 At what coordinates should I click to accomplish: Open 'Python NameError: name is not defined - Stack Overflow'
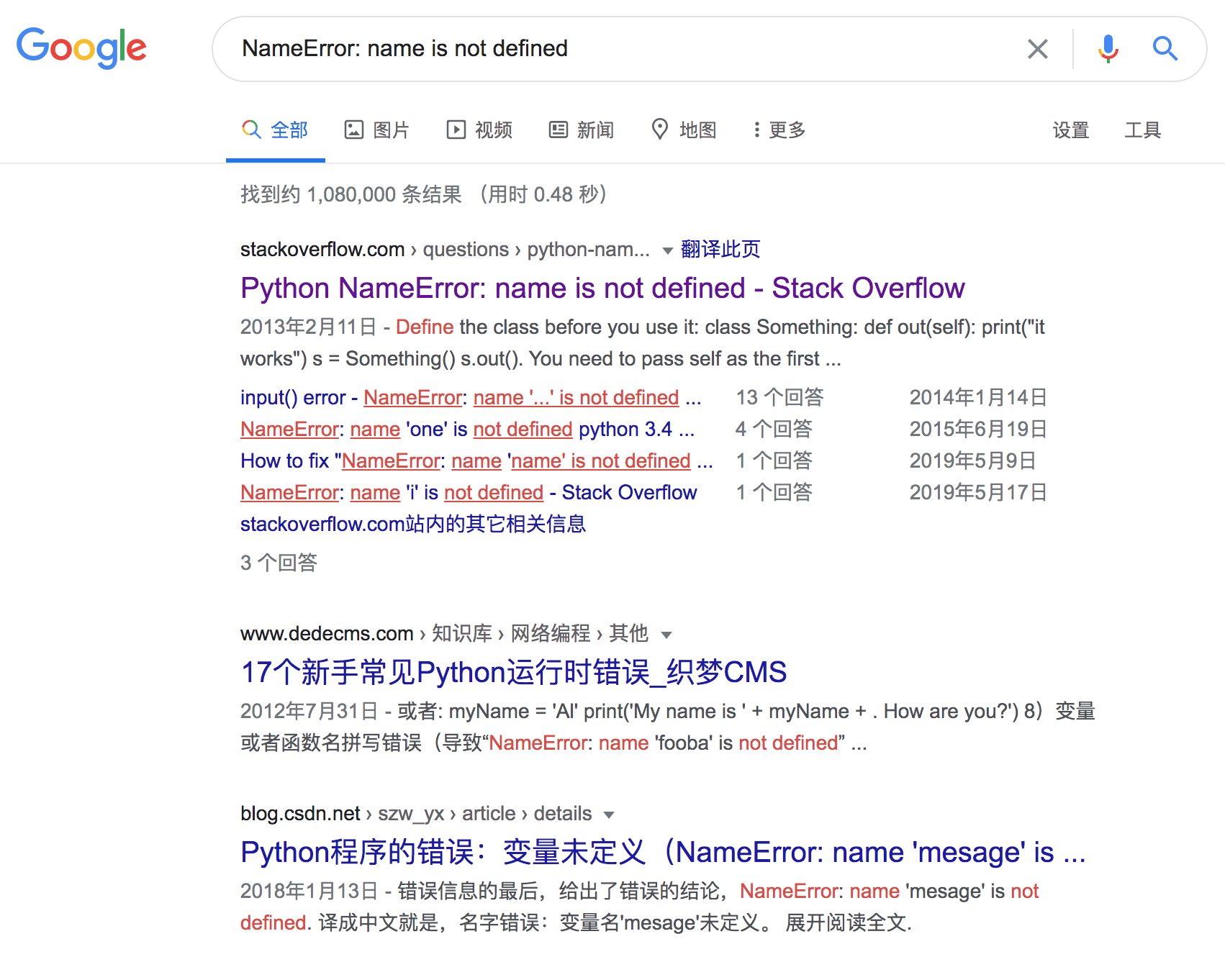click(602, 288)
